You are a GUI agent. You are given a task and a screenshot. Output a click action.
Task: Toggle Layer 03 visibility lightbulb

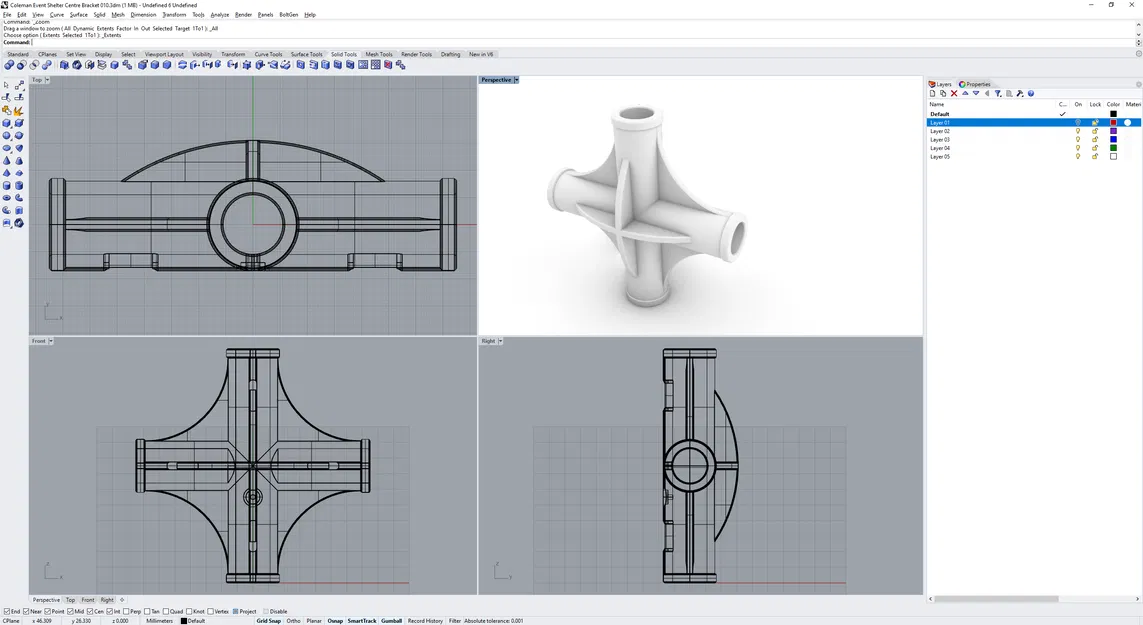pos(1078,140)
